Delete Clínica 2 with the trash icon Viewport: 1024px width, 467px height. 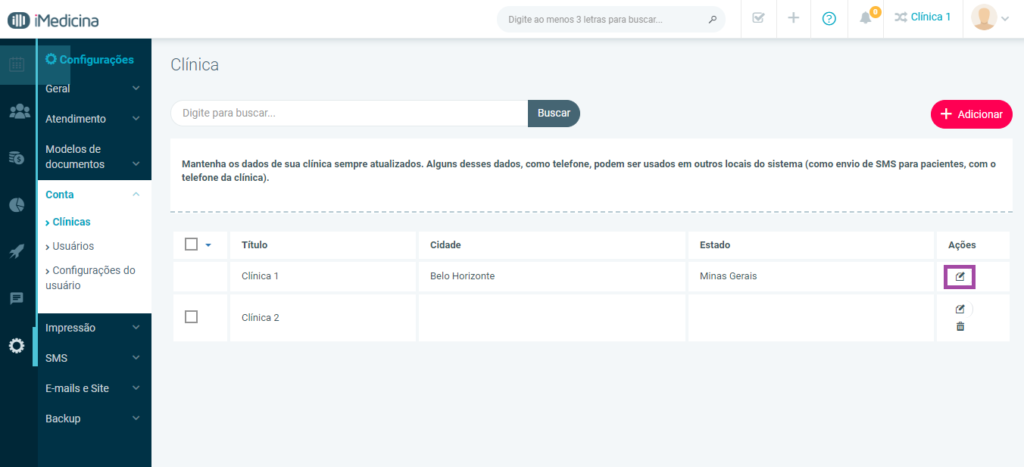pos(960,327)
